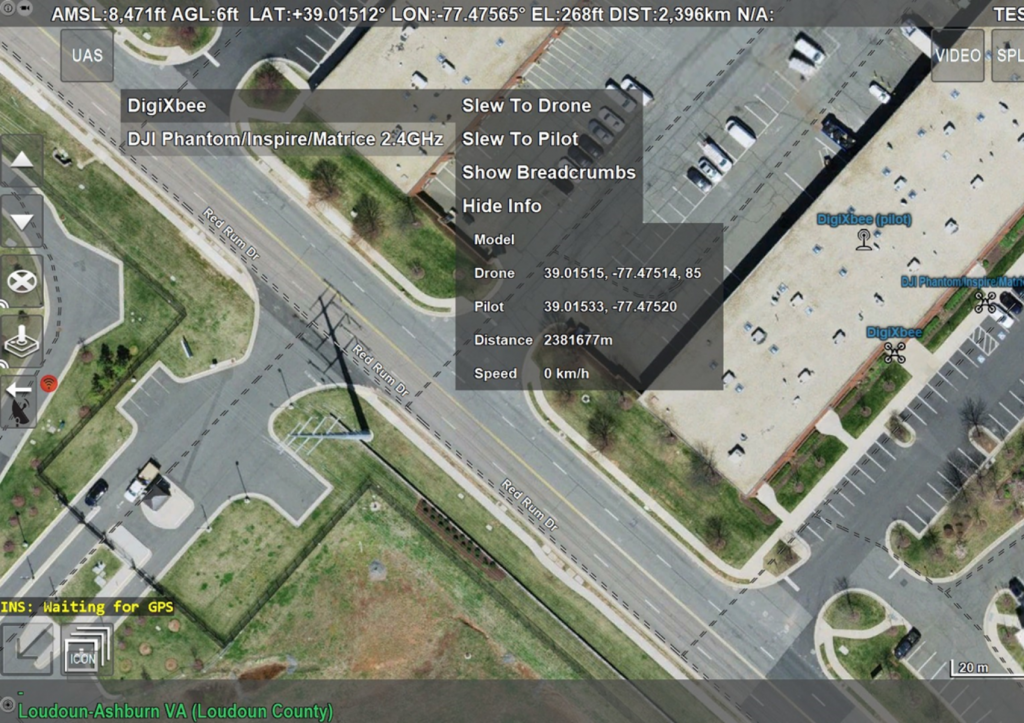Click the Loudoun-Ashburn VA location label
The width and height of the screenshot is (1024, 723).
point(176,711)
